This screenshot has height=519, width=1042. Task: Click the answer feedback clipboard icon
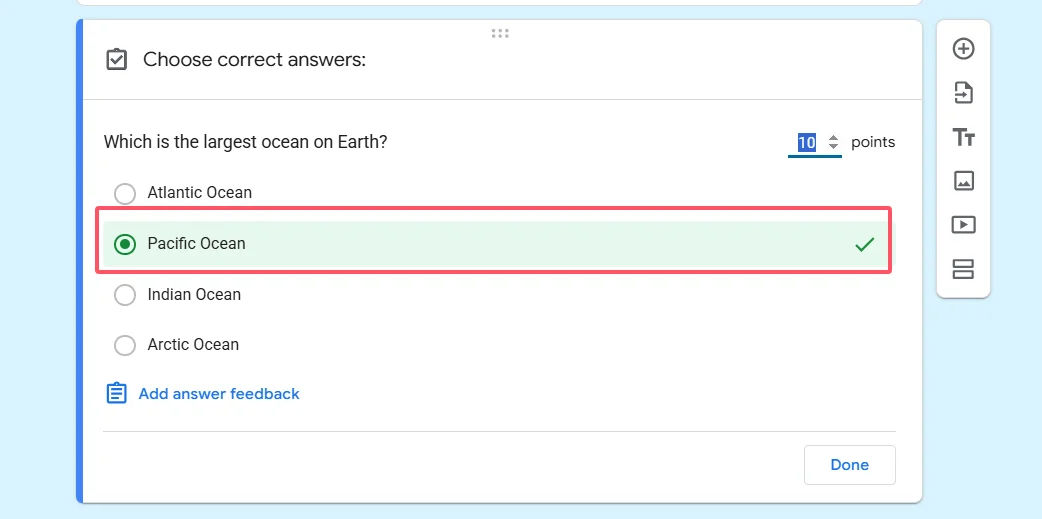(117, 393)
